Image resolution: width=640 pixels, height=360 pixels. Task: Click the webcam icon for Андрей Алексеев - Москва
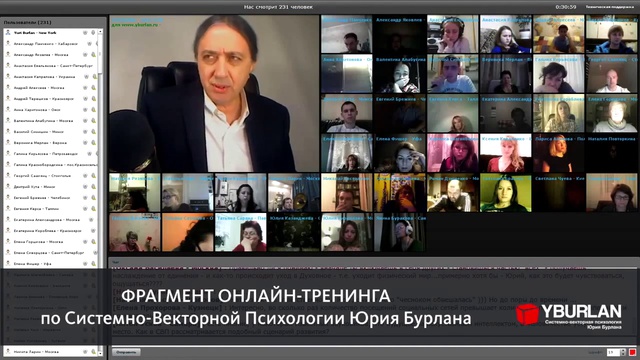pos(85,88)
